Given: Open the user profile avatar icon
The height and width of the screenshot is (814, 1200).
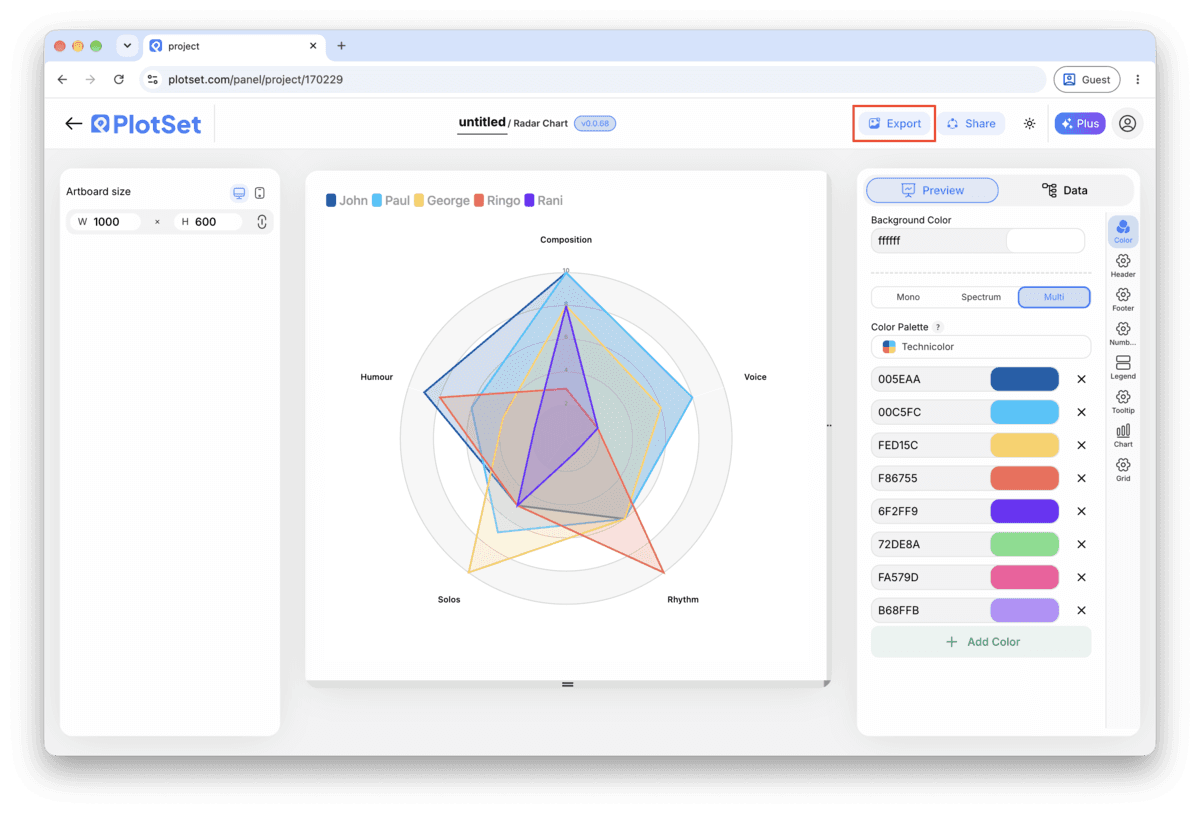Looking at the screenshot, I should pyautogui.click(x=1127, y=124).
